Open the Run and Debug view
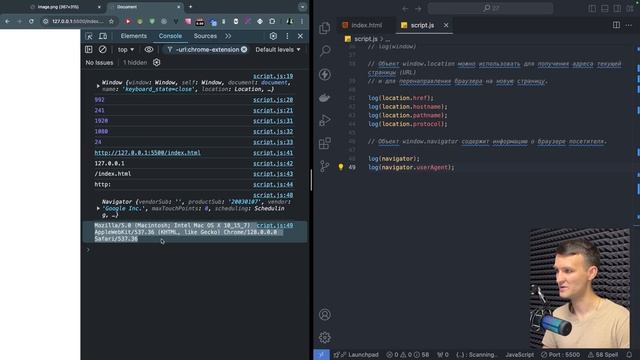This screenshot has width=640, height=360. (325, 120)
